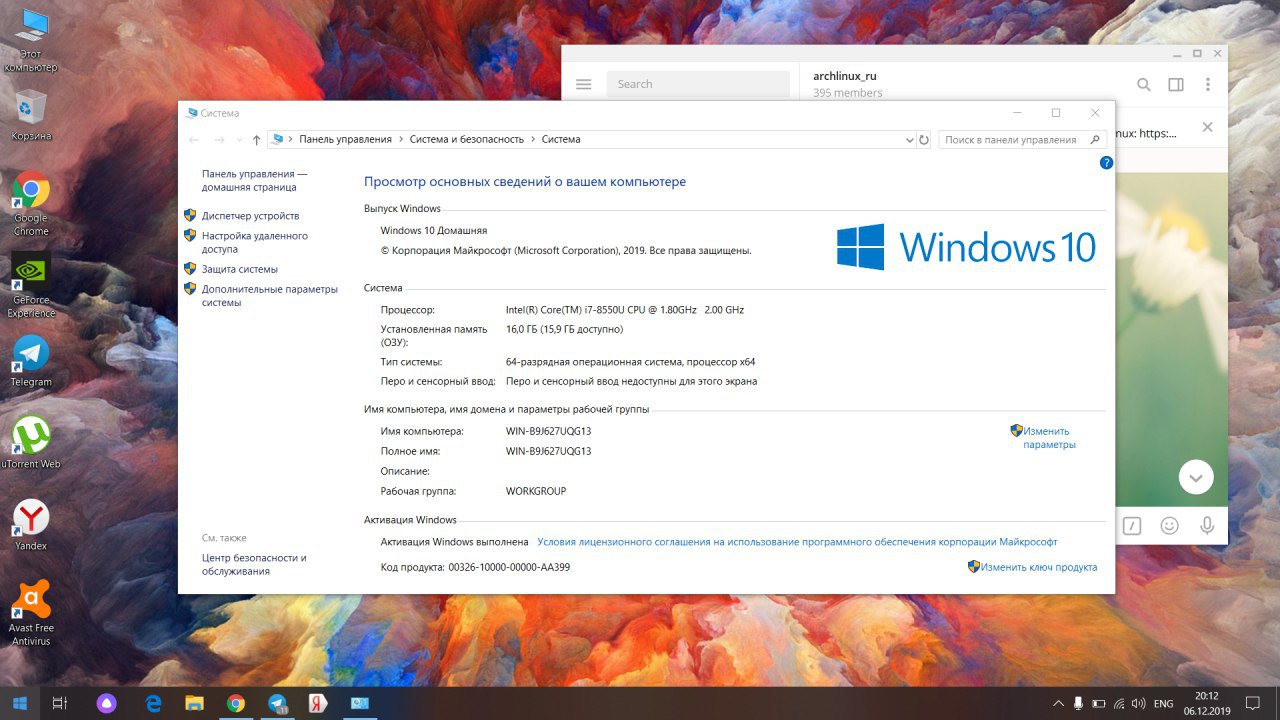Open Telegram desktop shortcut
The height and width of the screenshot is (720, 1280).
(31, 361)
